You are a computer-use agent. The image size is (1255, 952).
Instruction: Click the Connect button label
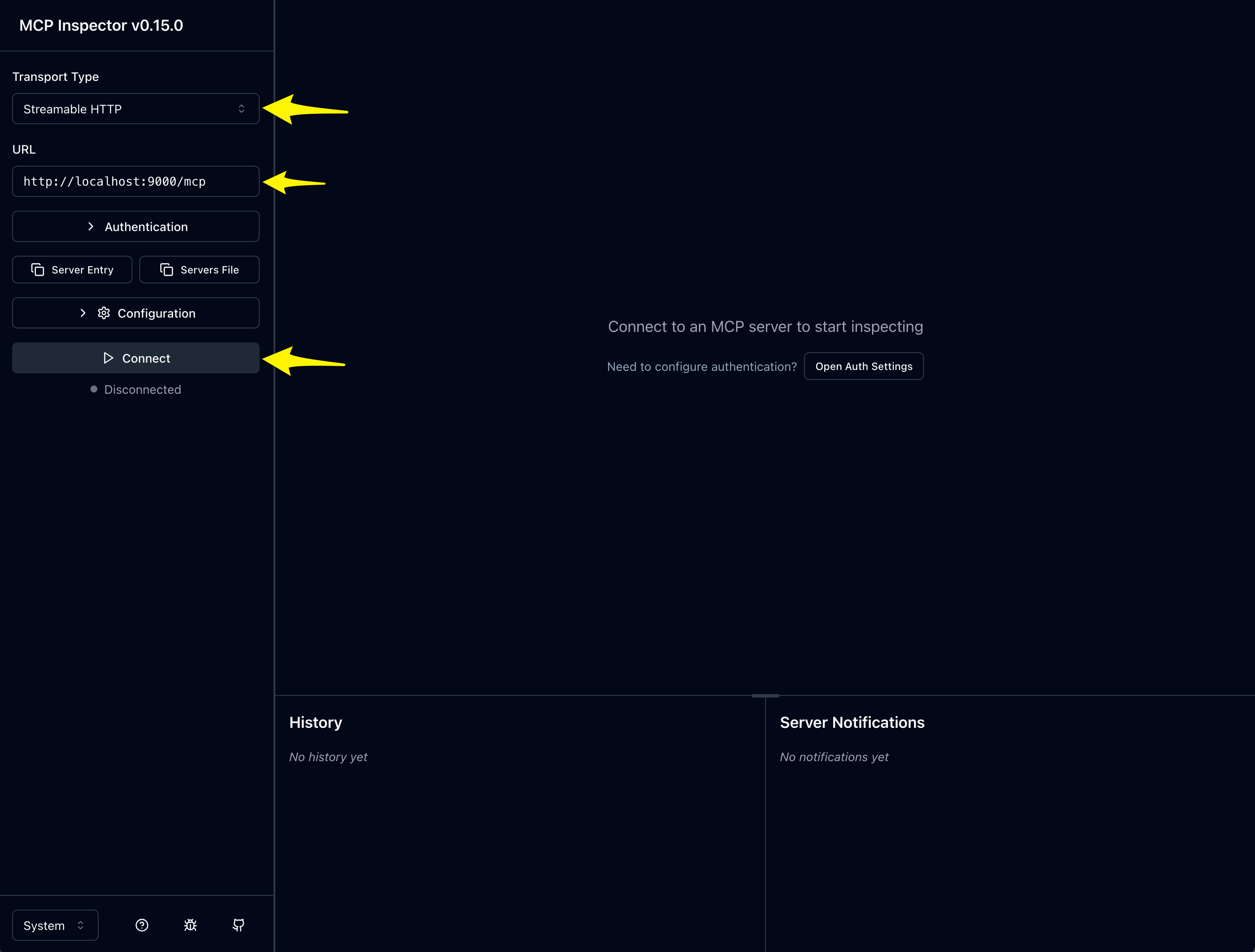(146, 359)
